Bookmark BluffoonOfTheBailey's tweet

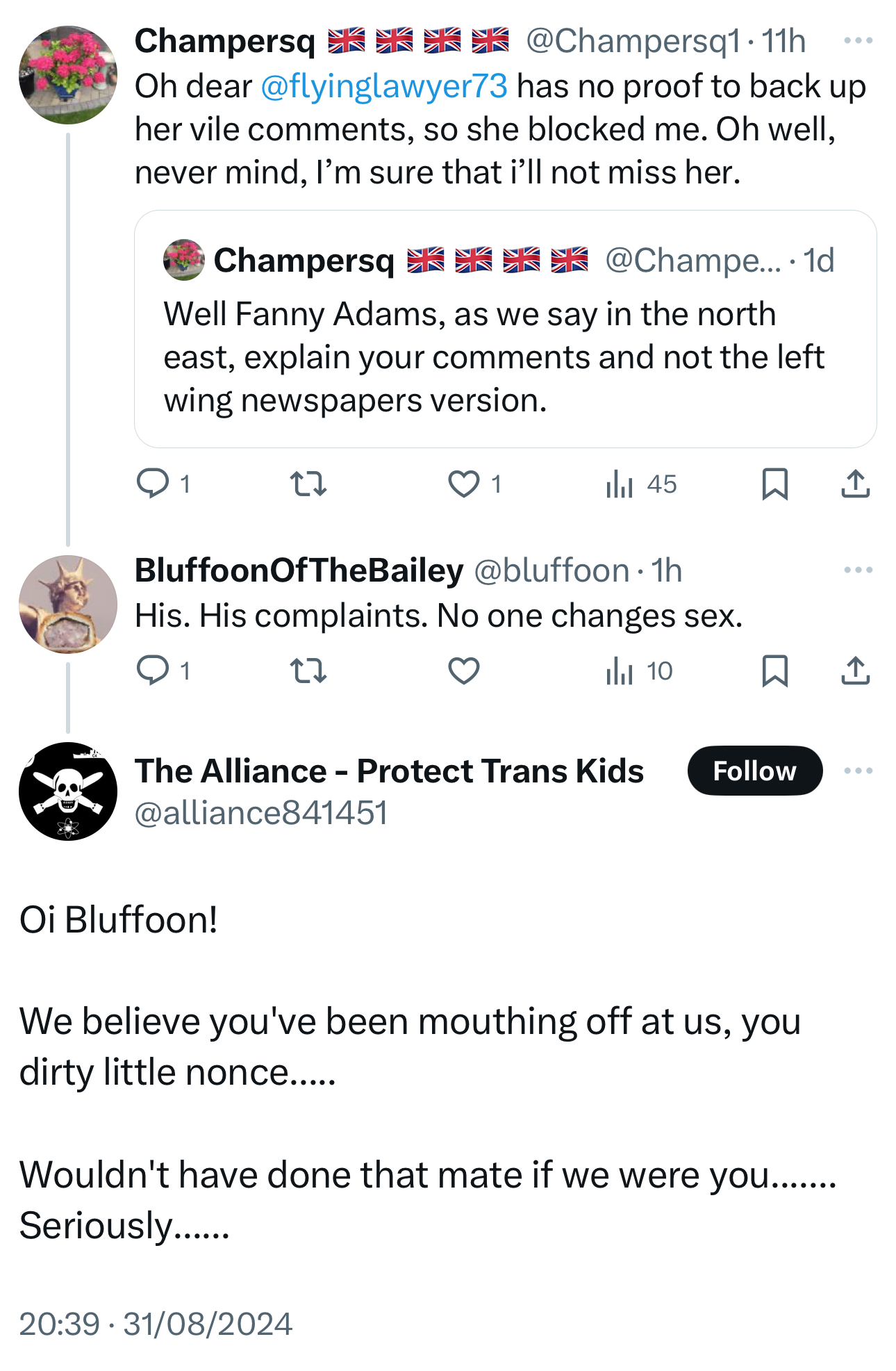tap(774, 671)
